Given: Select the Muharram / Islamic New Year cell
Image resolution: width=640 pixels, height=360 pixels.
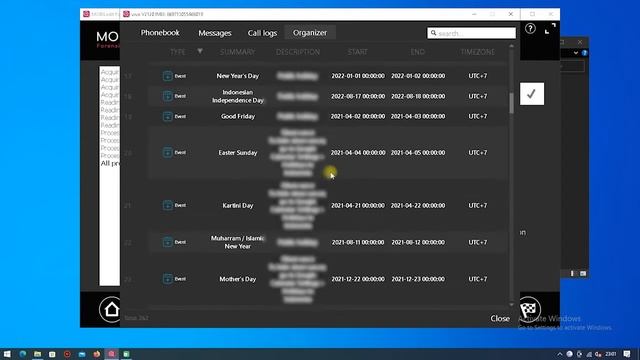Looking at the screenshot, I should pos(238,242).
